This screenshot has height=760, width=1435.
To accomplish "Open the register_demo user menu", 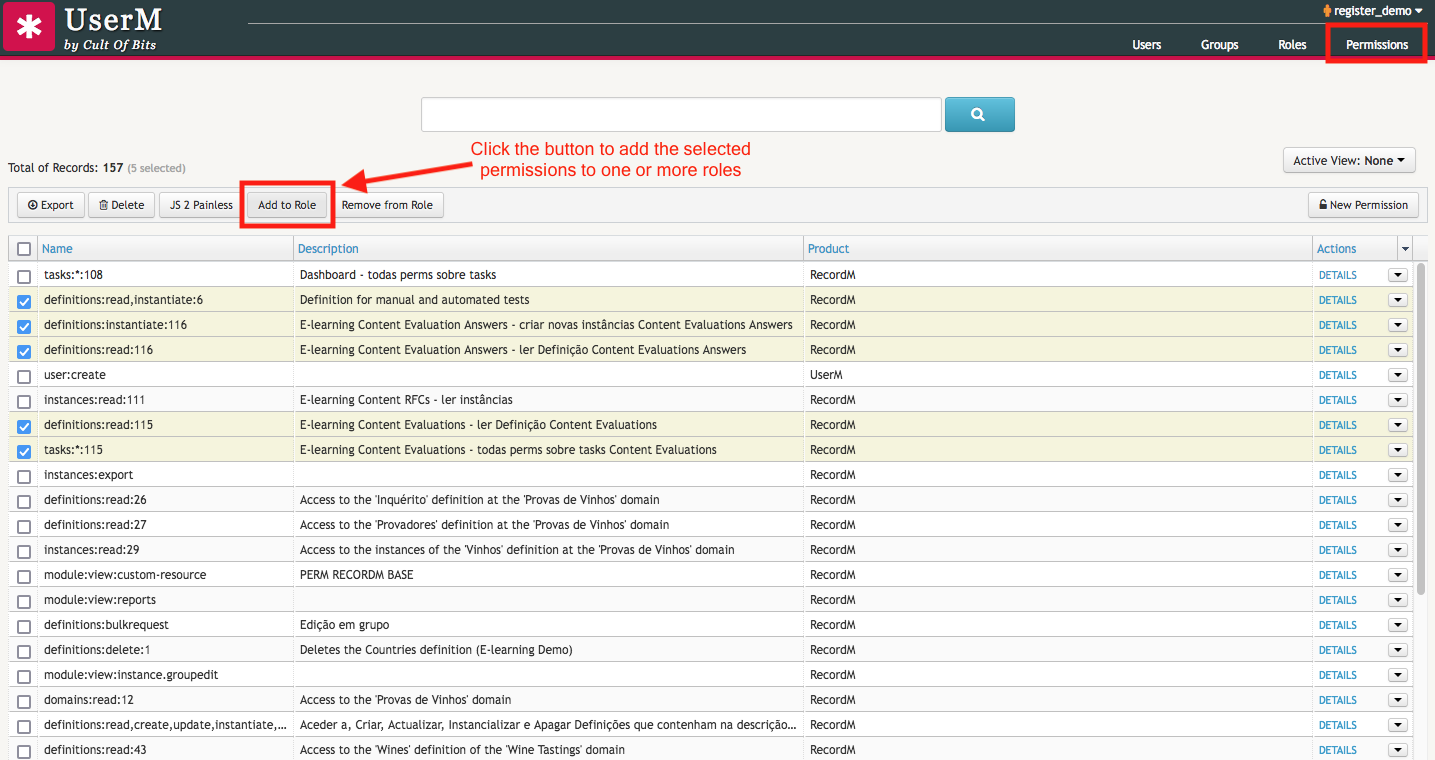I will pyautogui.click(x=1372, y=11).
